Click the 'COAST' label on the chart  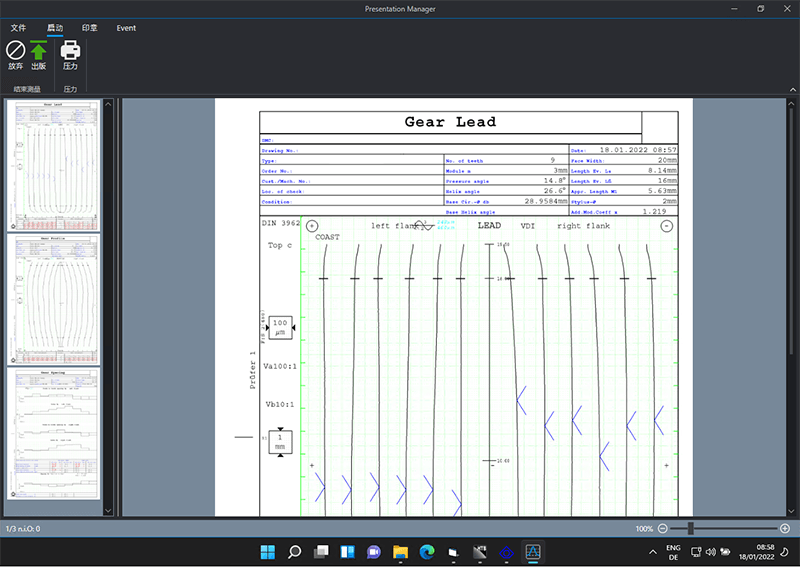click(x=327, y=237)
